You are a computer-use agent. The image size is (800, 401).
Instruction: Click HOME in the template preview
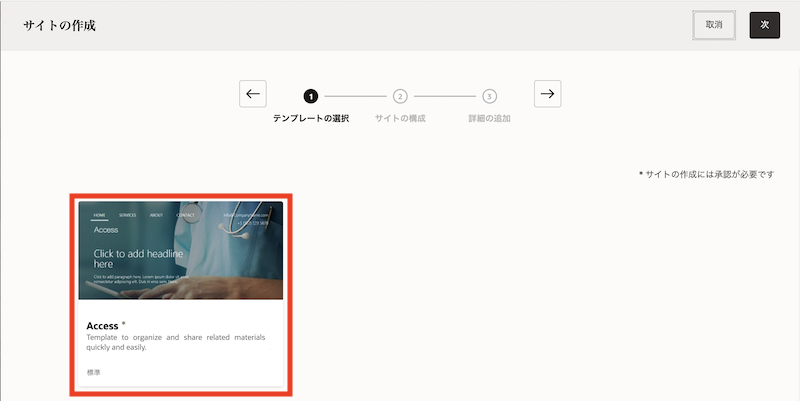point(99,215)
